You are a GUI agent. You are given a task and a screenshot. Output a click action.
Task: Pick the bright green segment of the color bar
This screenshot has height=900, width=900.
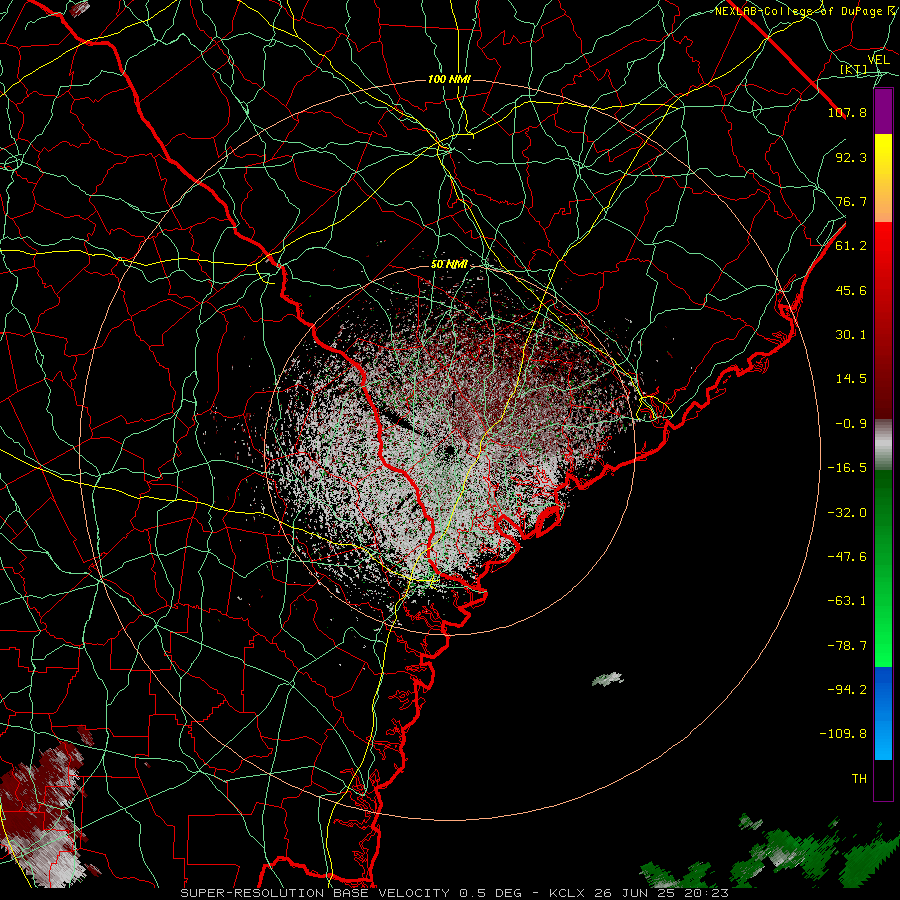click(883, 643)
